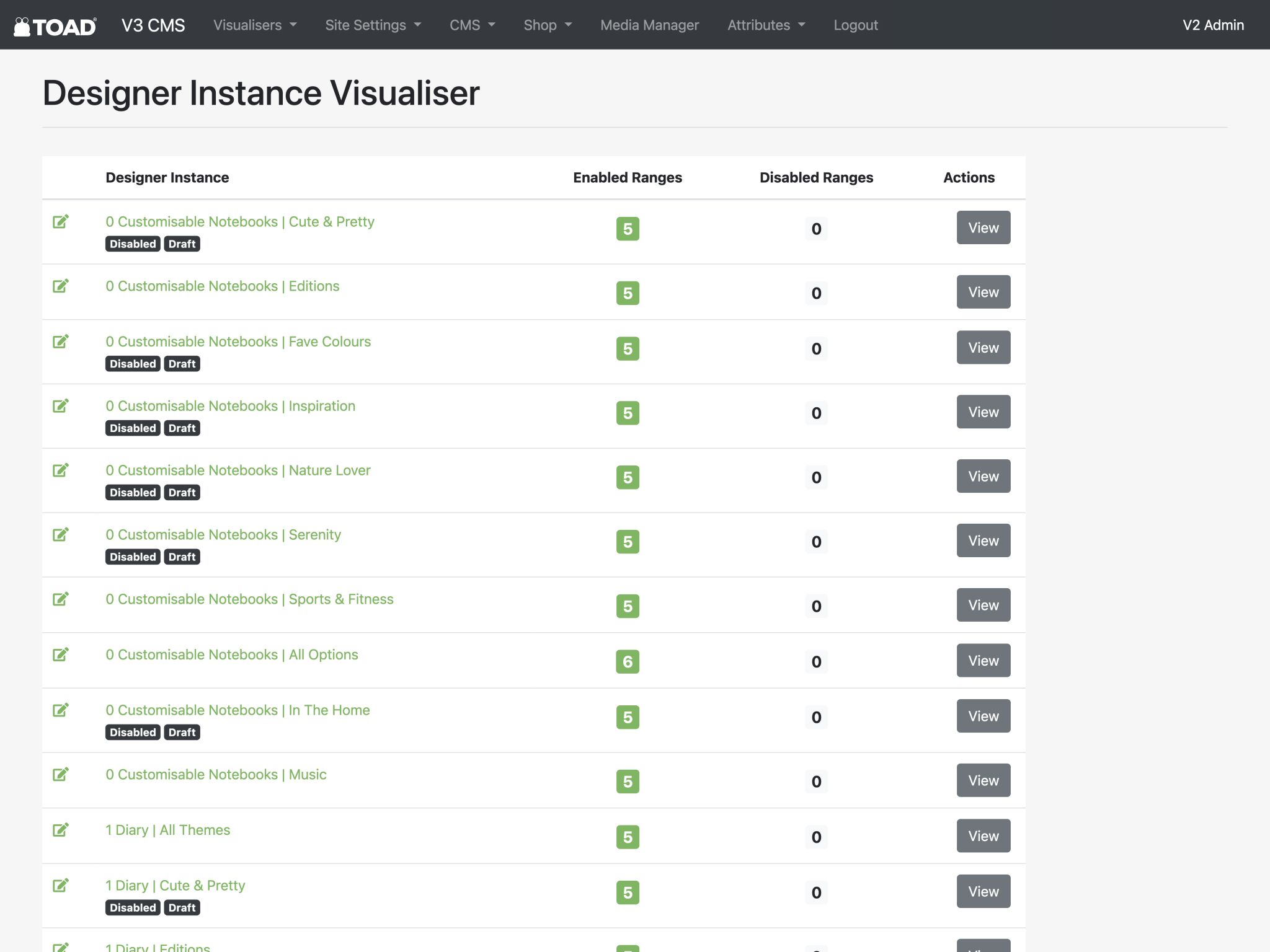The image size is (1270, 952).
Task: Expand the Attributes dropdown menu
Action: pyautogui.click(x=766, y=25)
